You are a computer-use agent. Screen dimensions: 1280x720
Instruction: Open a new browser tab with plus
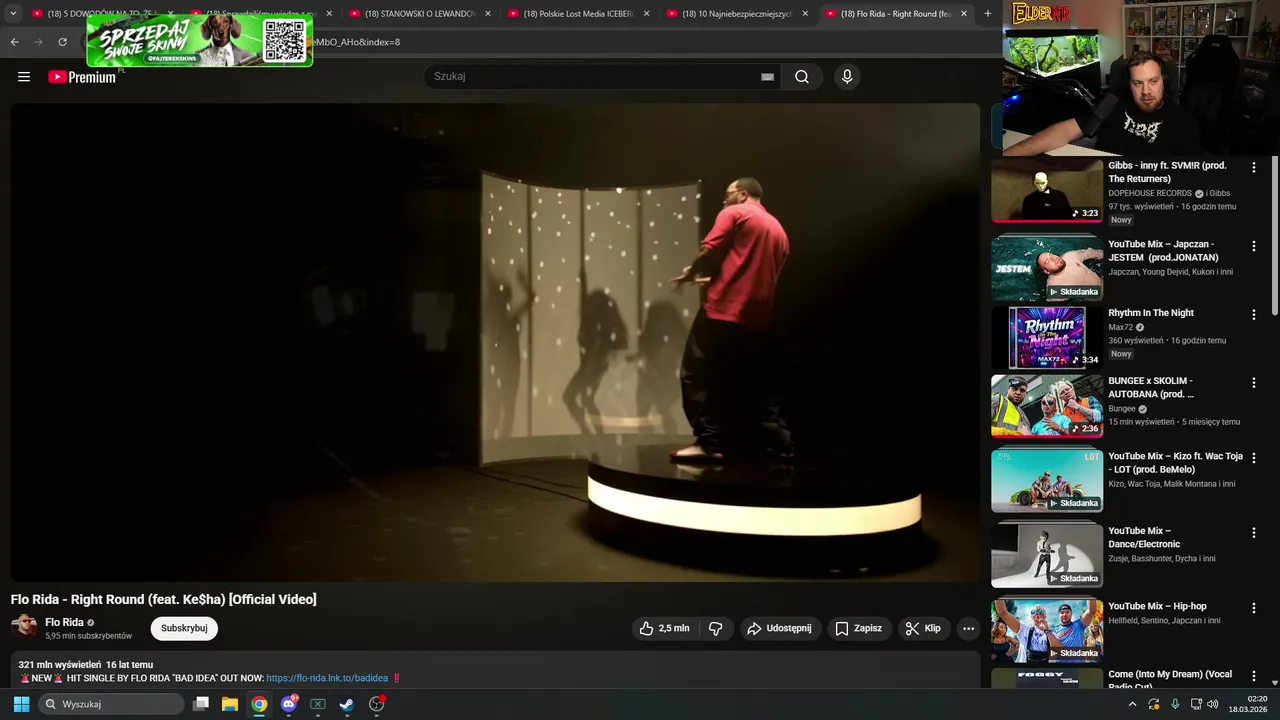point(988,14)
